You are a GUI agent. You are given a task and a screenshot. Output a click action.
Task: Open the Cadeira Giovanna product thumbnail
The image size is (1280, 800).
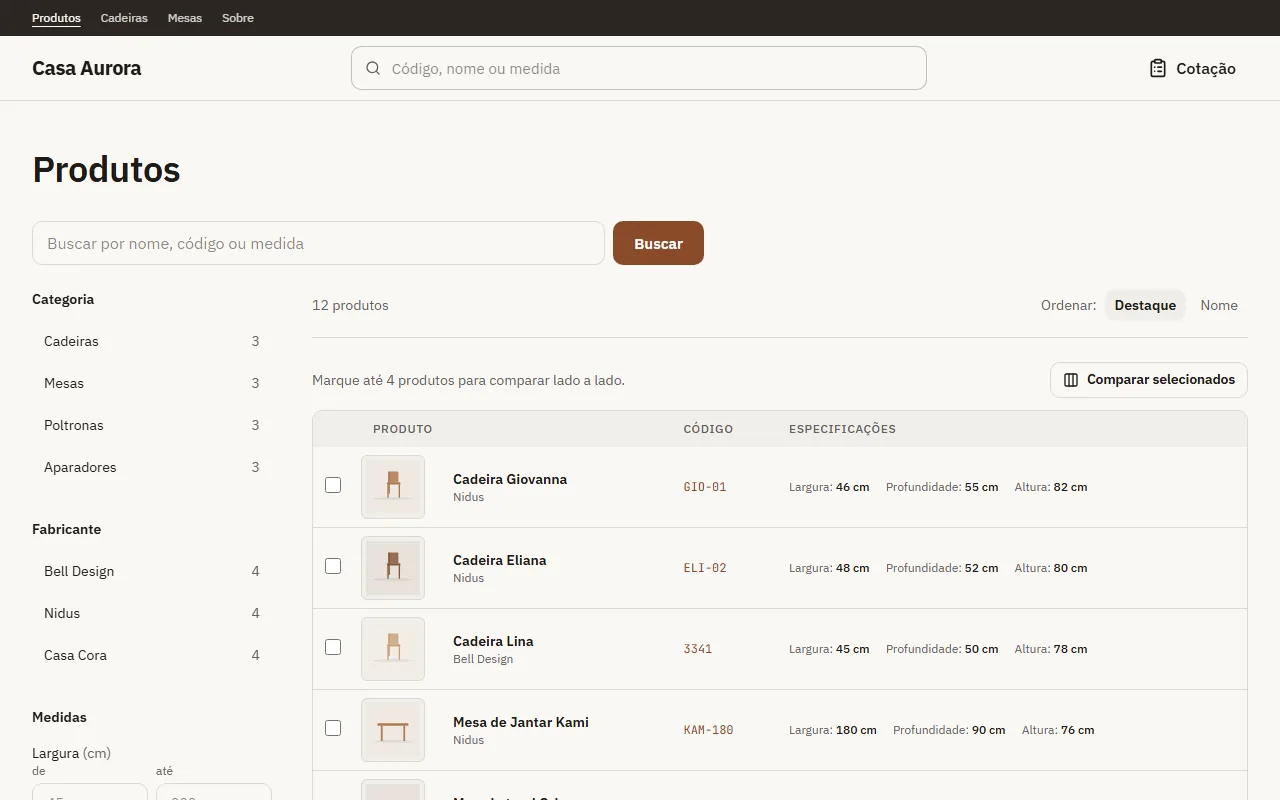[x=393, y=487]
